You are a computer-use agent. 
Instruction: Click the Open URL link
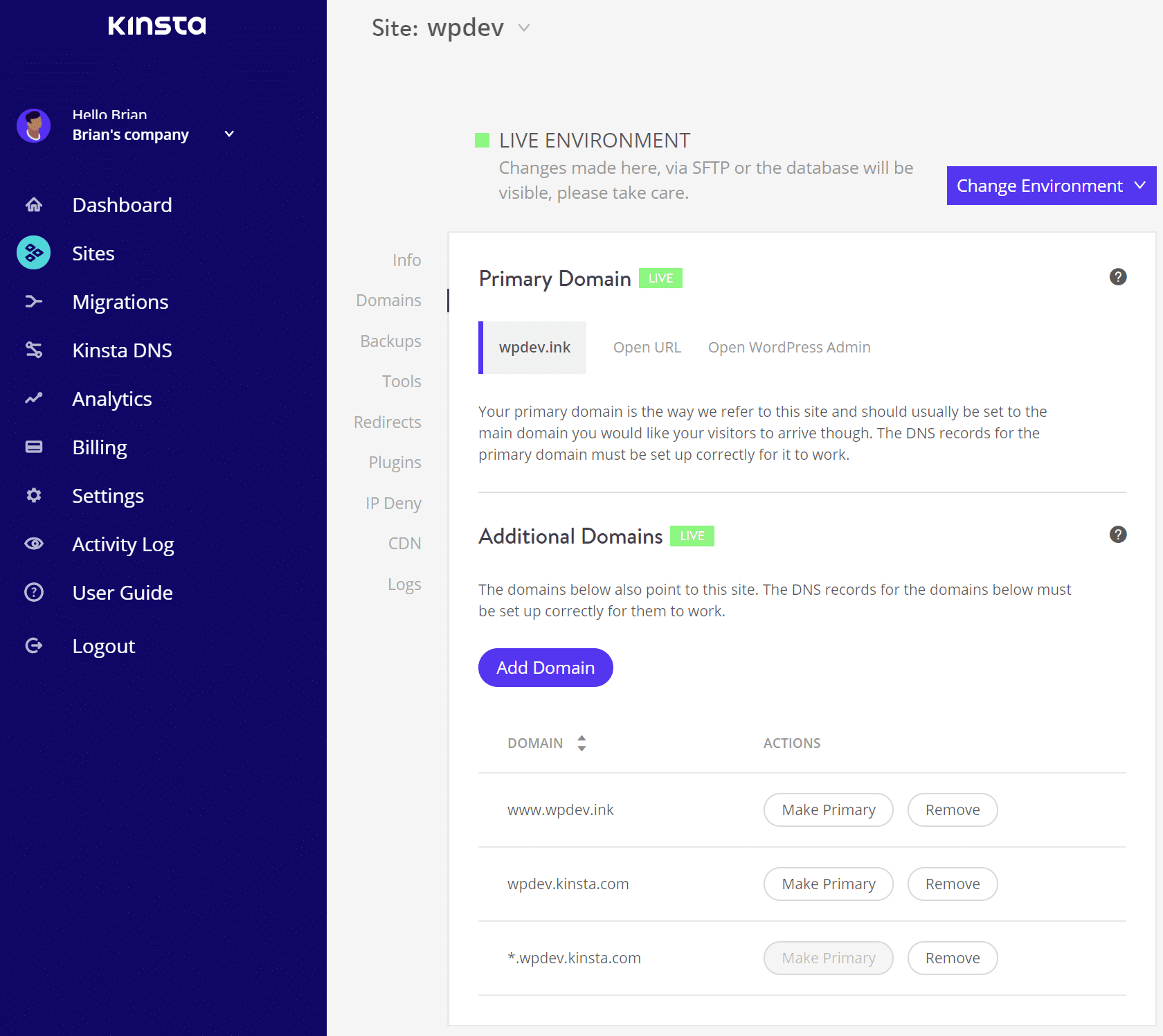(x=647, y=347)
